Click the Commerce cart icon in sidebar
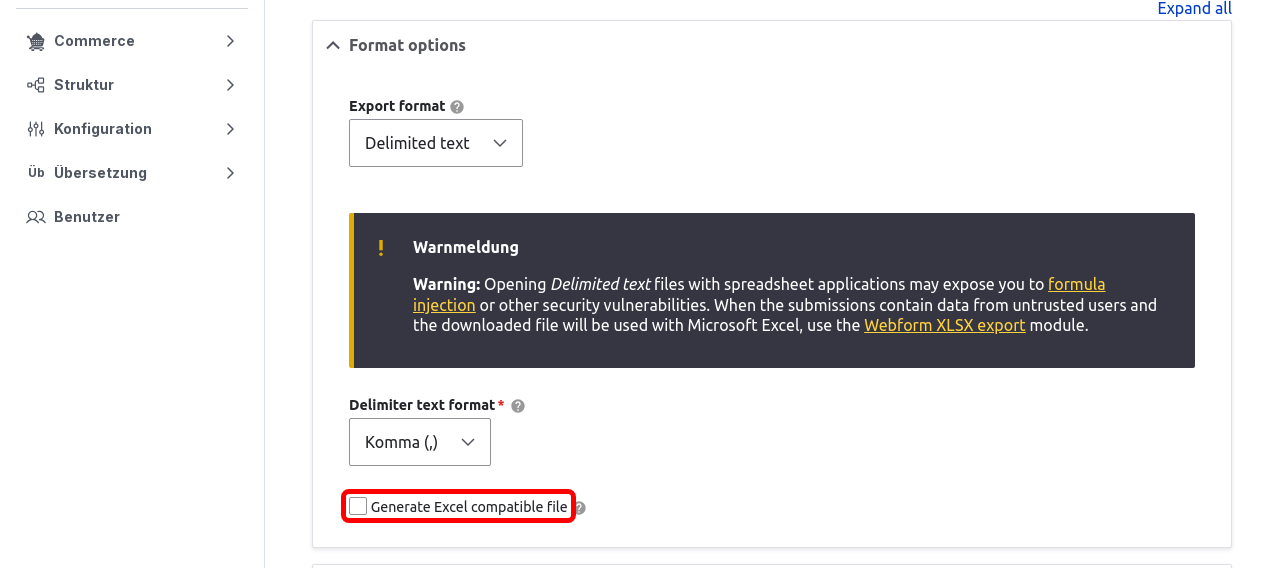Viewport: 1280px width, 568px height. click(36, 41)
